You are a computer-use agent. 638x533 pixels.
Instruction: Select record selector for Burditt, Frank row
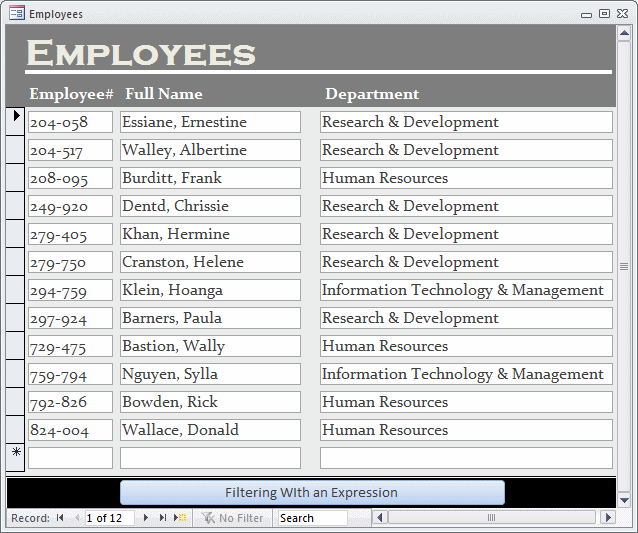[15, 177]
